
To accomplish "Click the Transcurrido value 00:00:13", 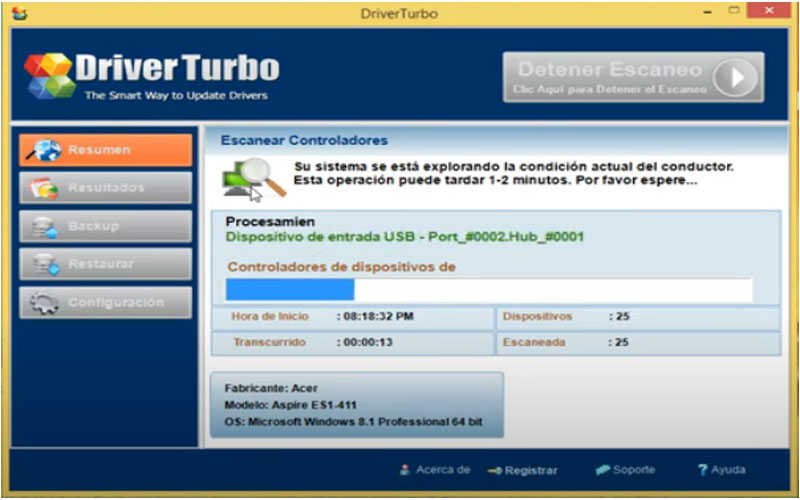I will coord(368,342).
